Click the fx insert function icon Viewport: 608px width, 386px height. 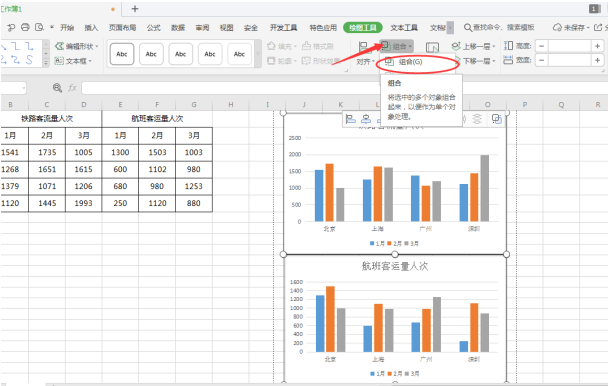coord(73,88)
